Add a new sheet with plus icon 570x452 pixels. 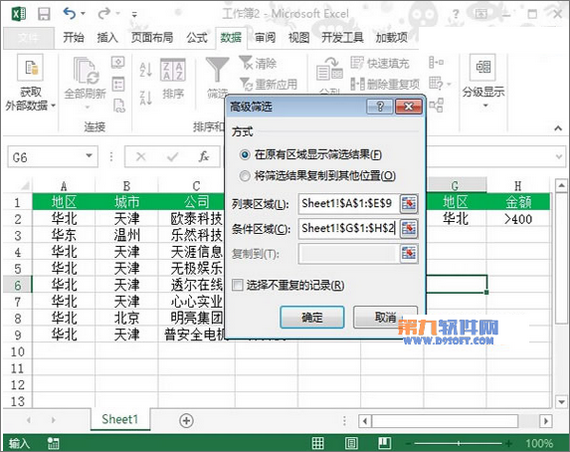(x=186, y=421)
